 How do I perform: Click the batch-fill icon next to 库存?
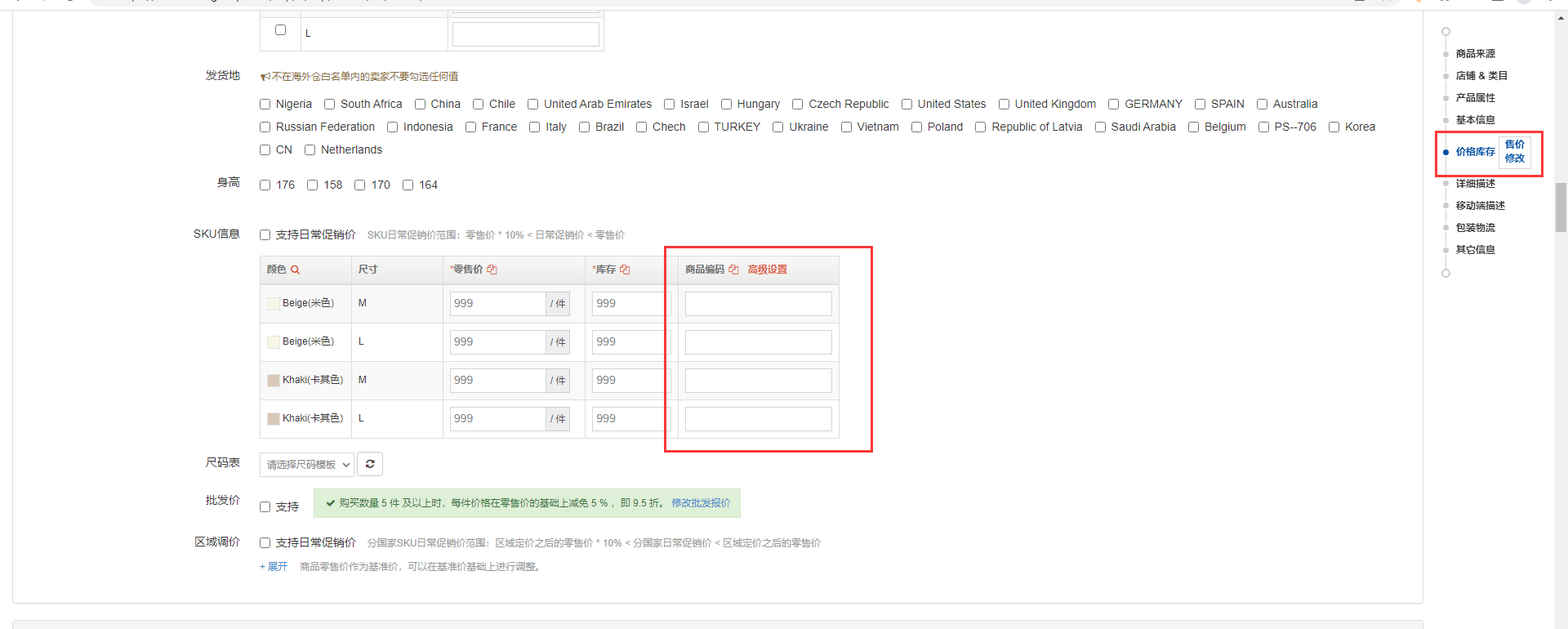[625, 270]
